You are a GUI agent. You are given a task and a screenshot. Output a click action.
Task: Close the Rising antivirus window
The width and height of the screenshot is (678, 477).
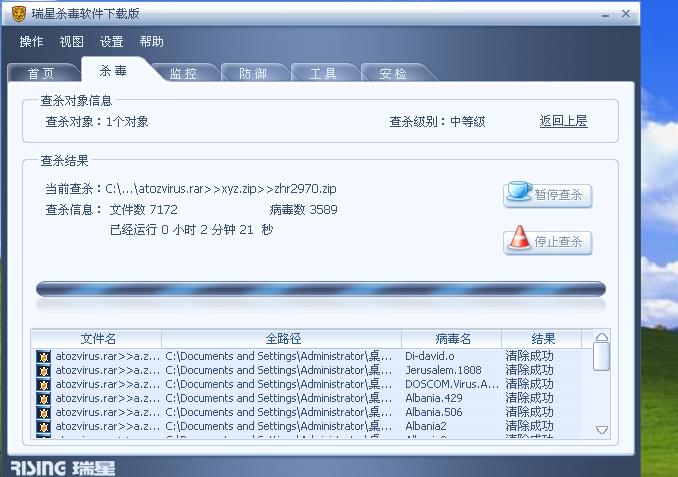tap(626, 13)
